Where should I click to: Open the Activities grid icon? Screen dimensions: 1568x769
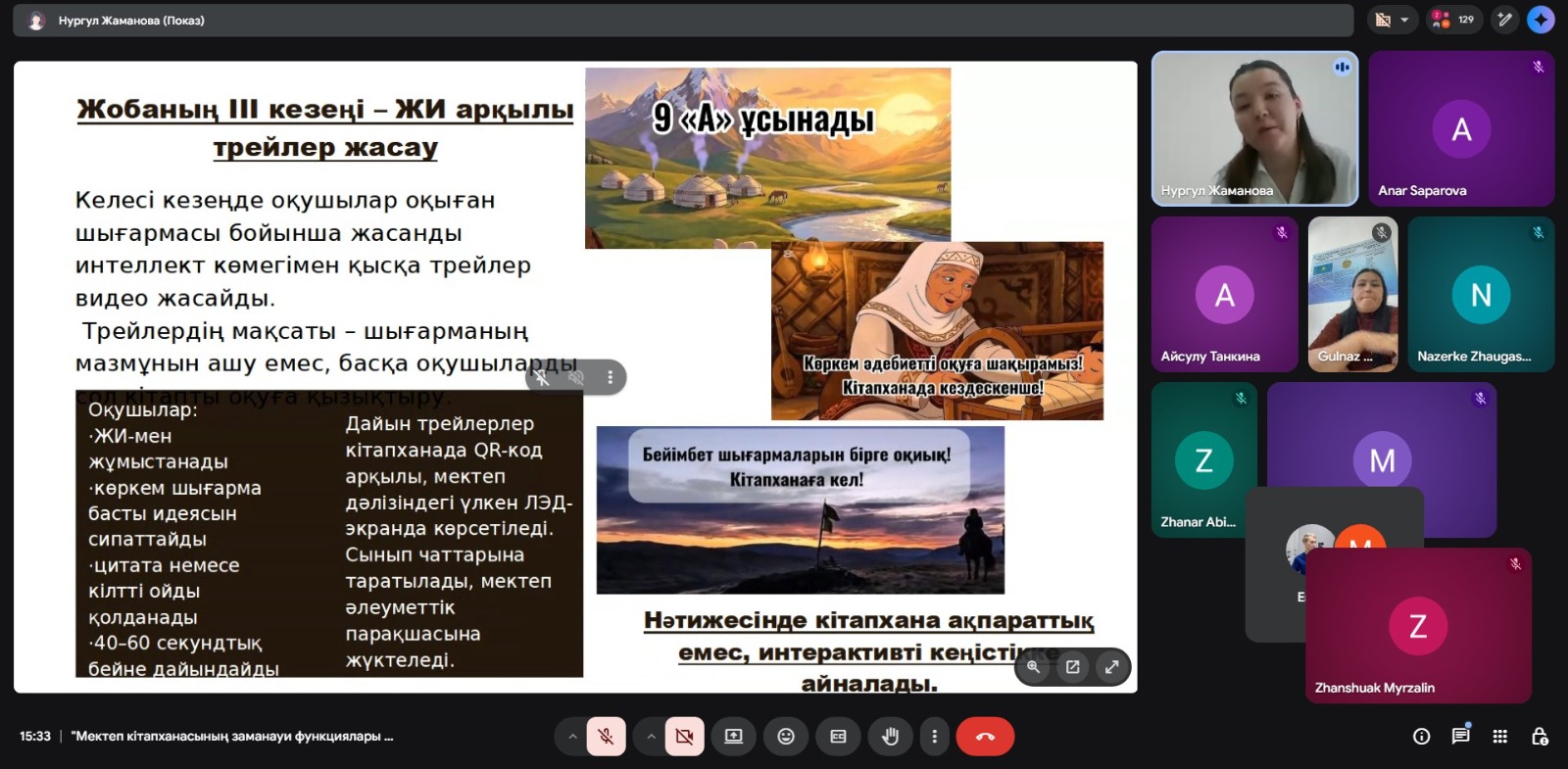click(1499, 737)
